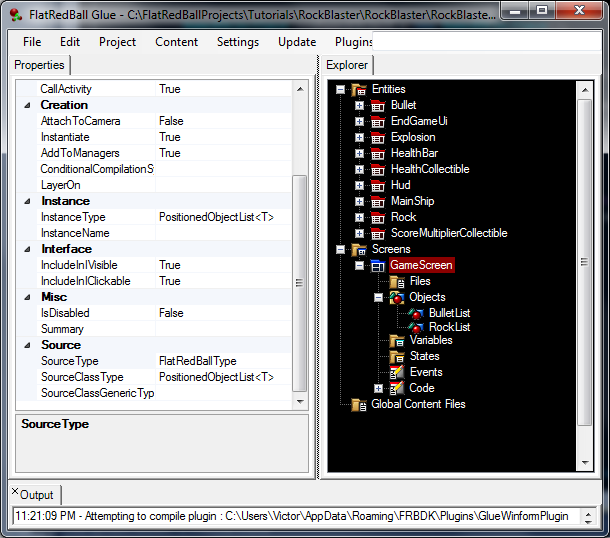Click the properties grid scroll up arrow
Image resolution: width=610 pixels, height=538 pixels.
tap(300, 89)
